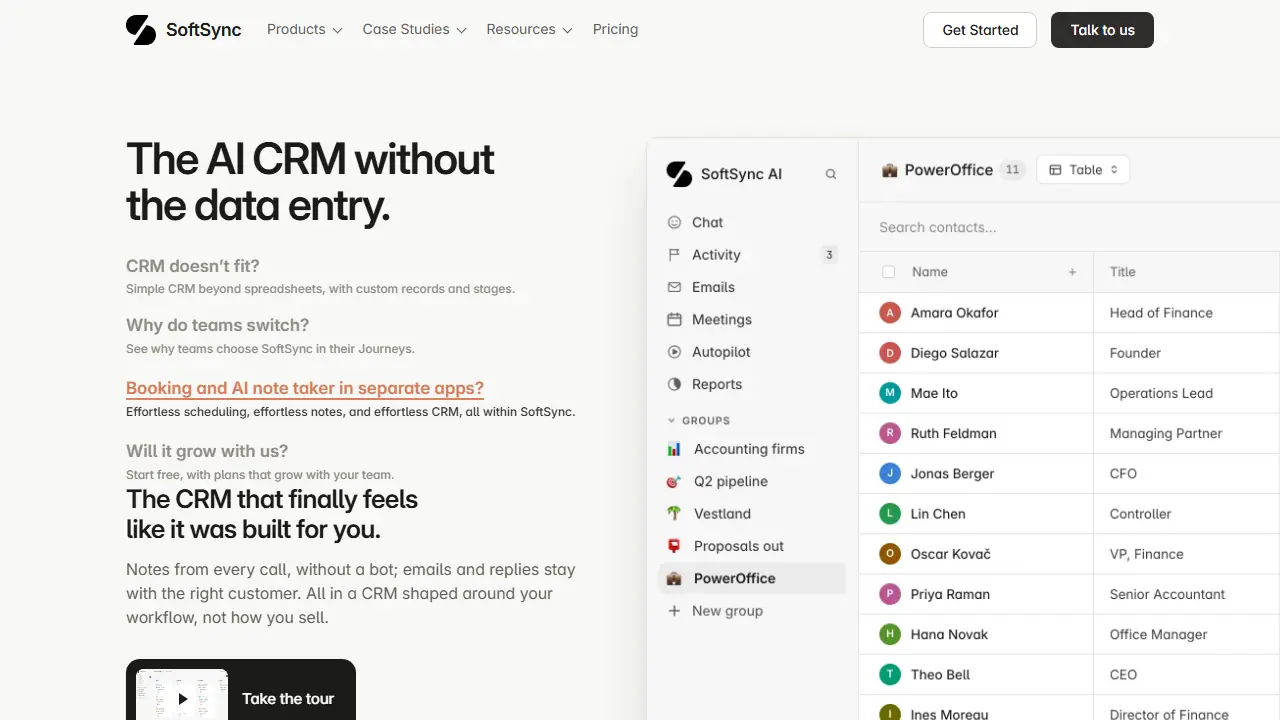The width and height of the screenshot is (1280, 720).
Task: Click the Get Started button
Action: [980, 30]
